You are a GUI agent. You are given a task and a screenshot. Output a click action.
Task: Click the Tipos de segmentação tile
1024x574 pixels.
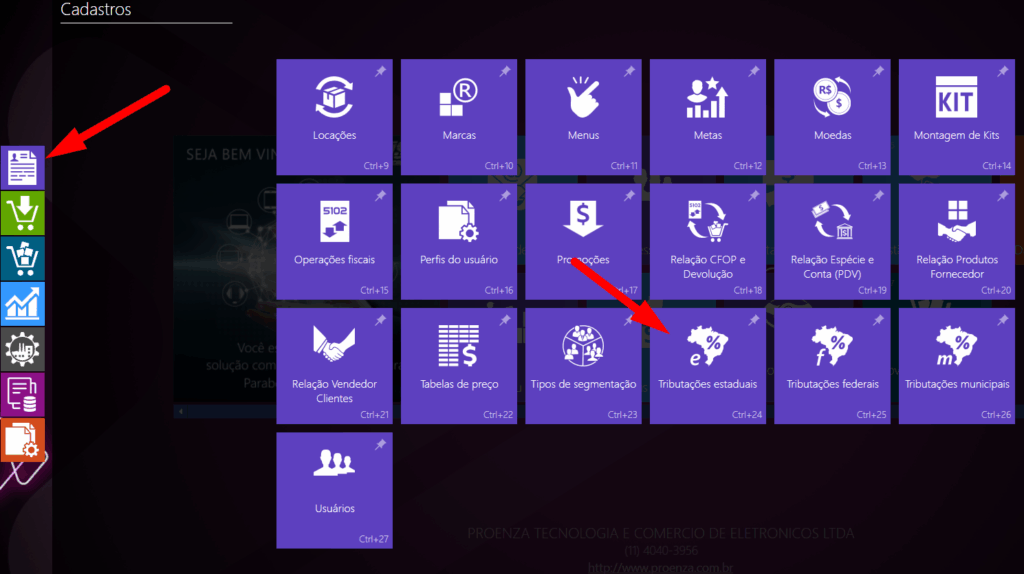tap(583, 365)
